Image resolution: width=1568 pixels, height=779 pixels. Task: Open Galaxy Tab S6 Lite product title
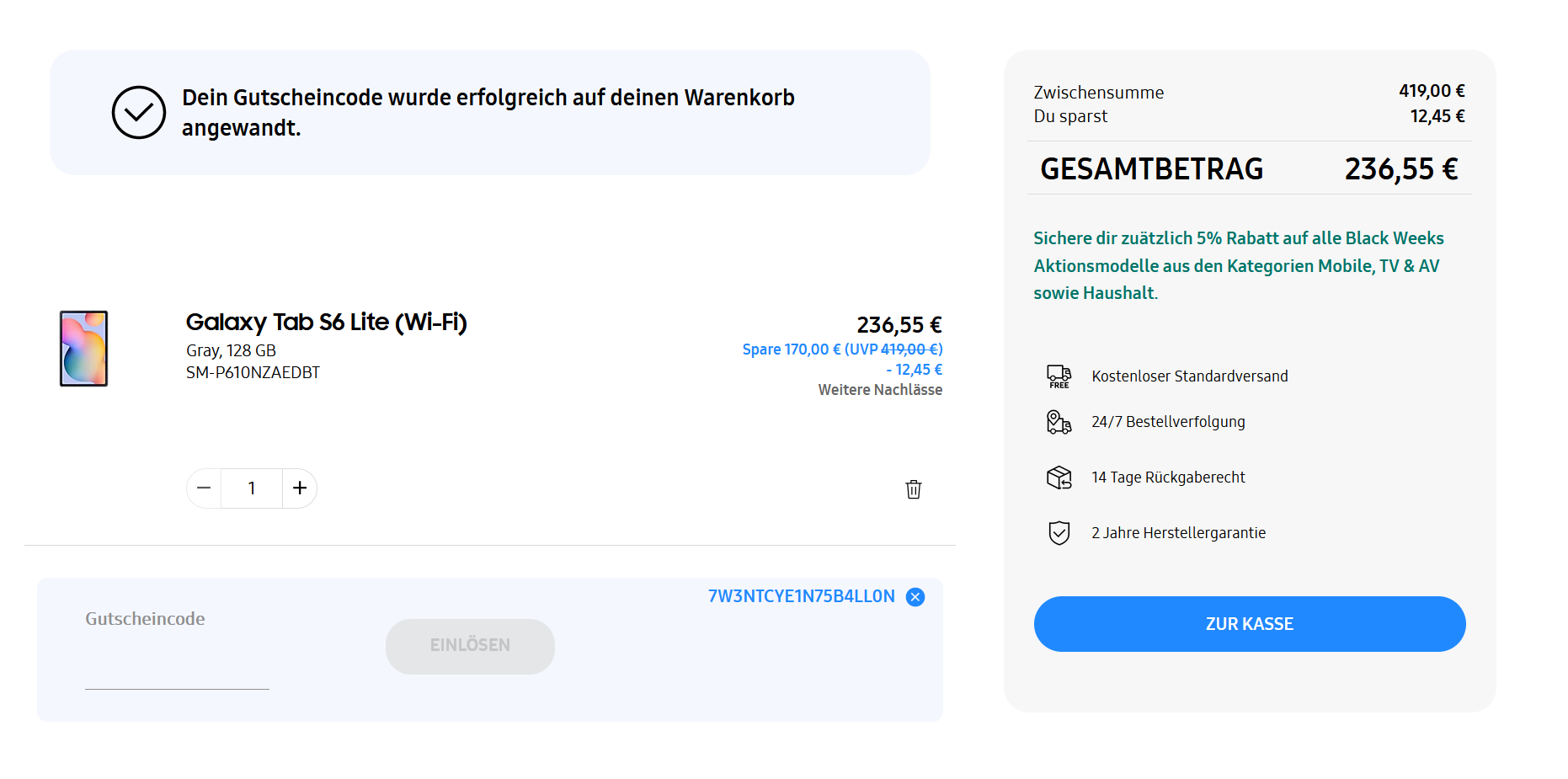tap(326, 323)
